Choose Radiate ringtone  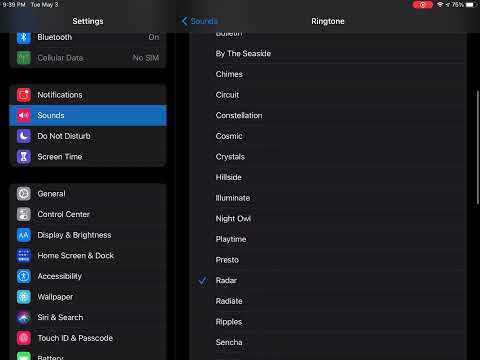click(x=328, y=301)
